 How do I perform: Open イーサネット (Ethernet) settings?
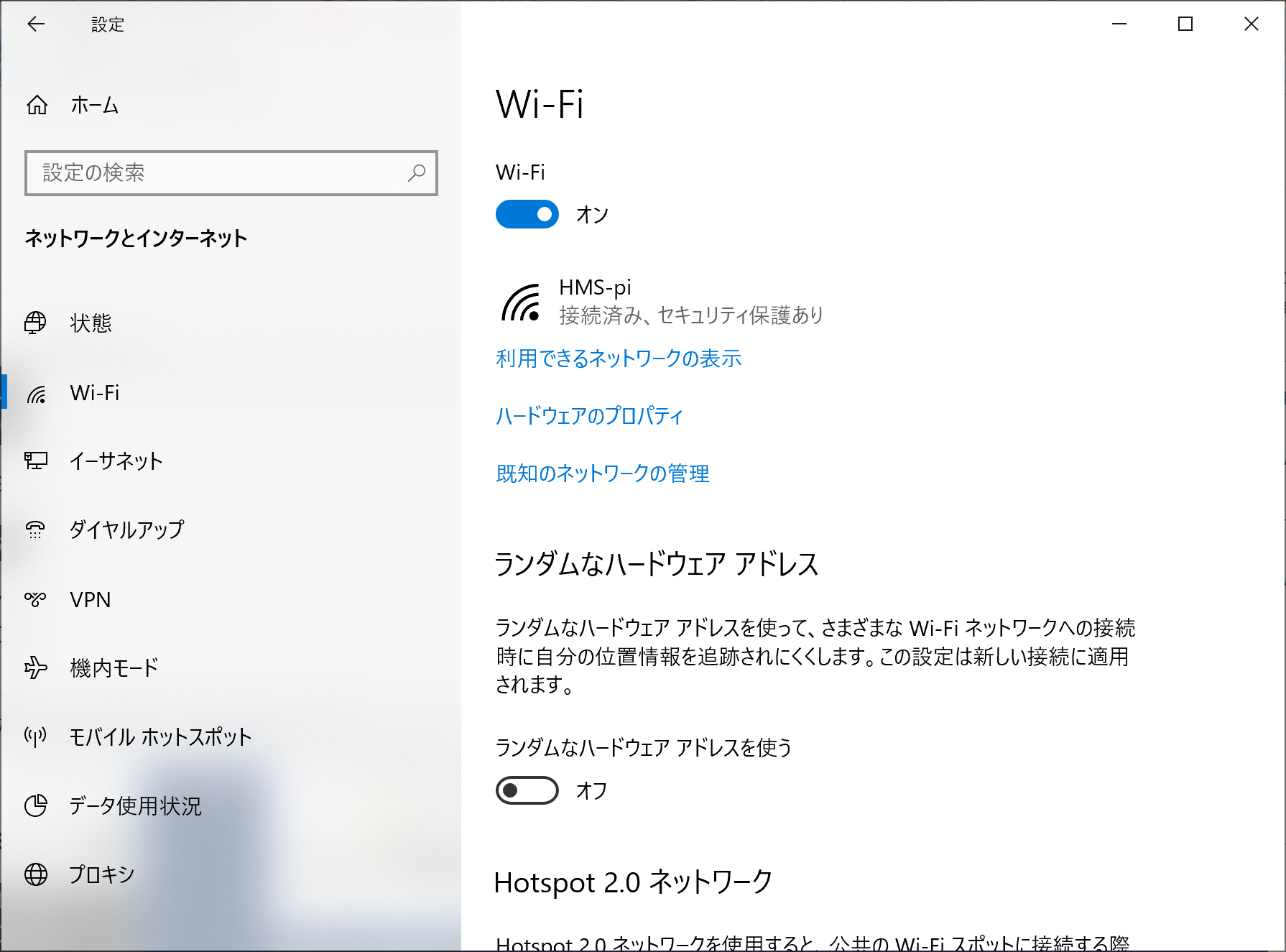(x=115, y=462)
